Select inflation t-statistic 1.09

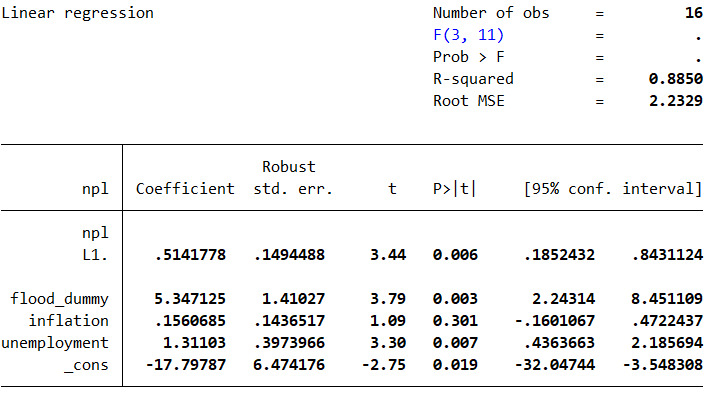(x=388, y=321)
